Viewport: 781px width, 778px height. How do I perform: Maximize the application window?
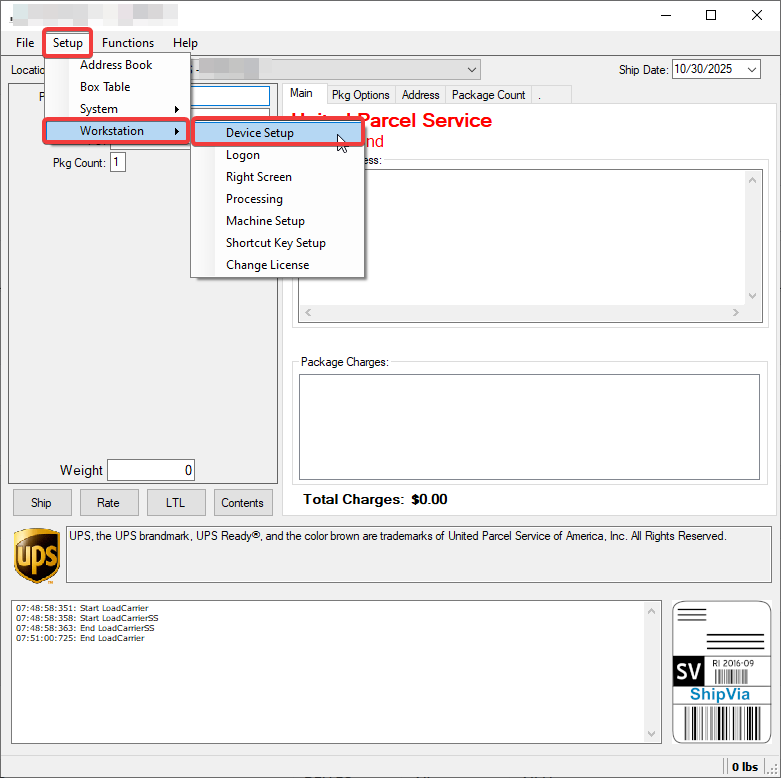[x=711, y=15]
